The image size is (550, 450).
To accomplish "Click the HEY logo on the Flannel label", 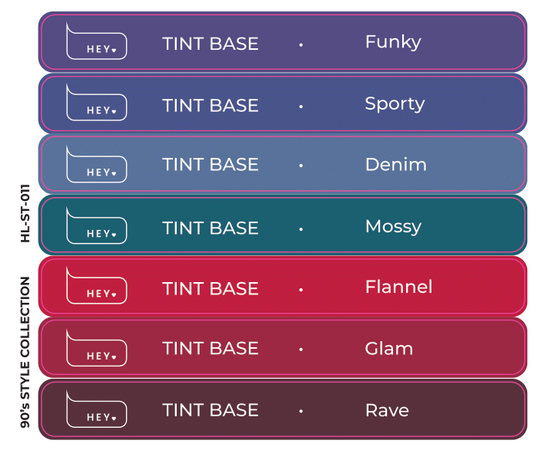I will [x=96, y=286].
